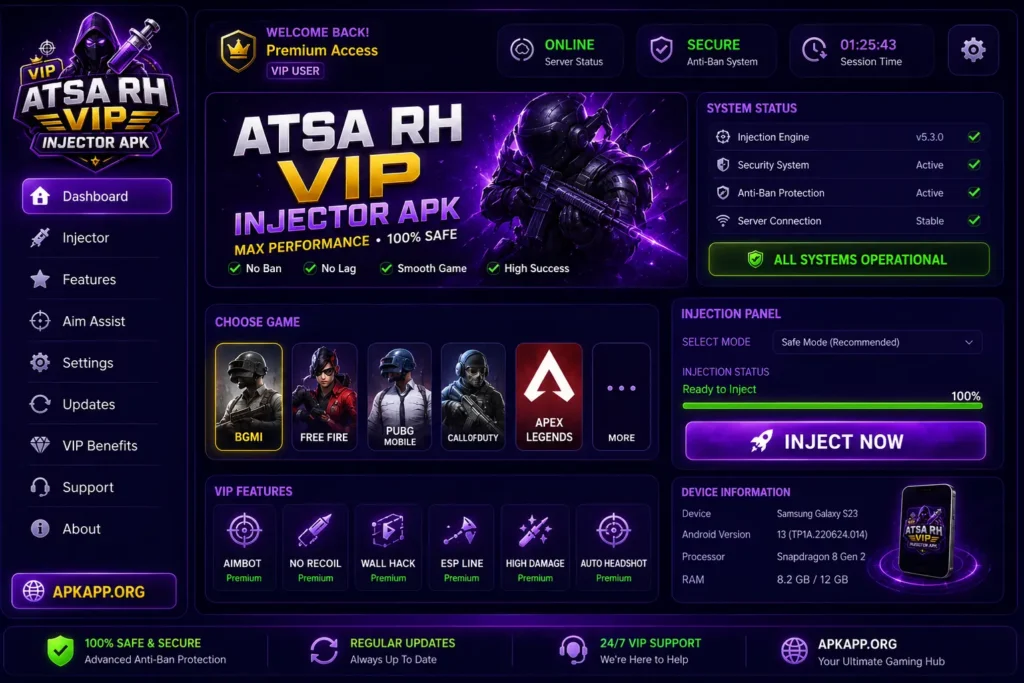Click the Anti-Ban Protection shield icon
Viewport: 1024px width, 683px height.
click(x=723, y=193)
